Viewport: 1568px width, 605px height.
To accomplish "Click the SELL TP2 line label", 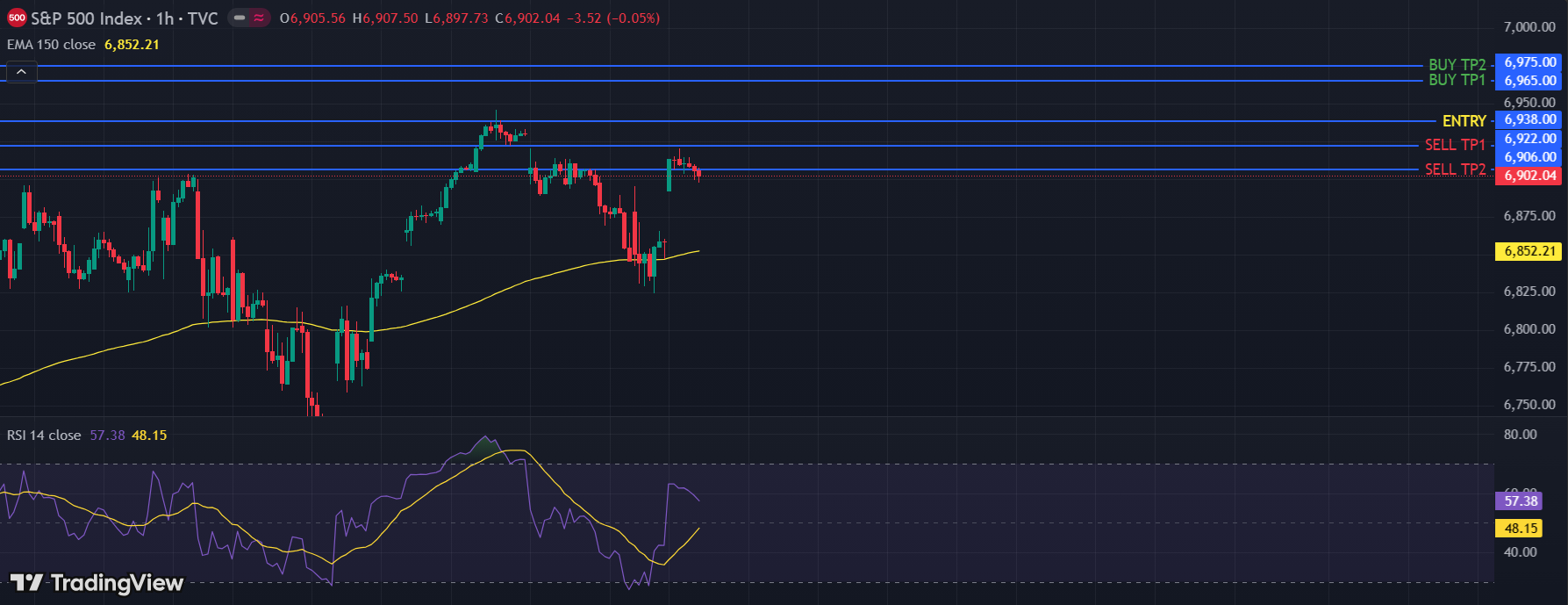I will (x=1455, y=169).
